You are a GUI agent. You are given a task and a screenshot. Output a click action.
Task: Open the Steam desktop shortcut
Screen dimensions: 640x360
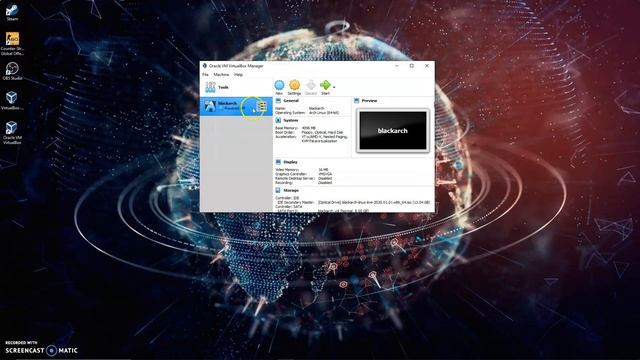[12, 12]
